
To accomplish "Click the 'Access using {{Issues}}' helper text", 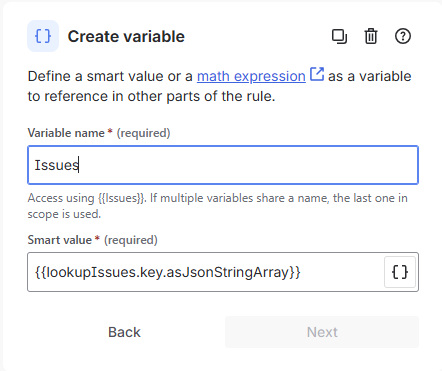I will (217, 206).
